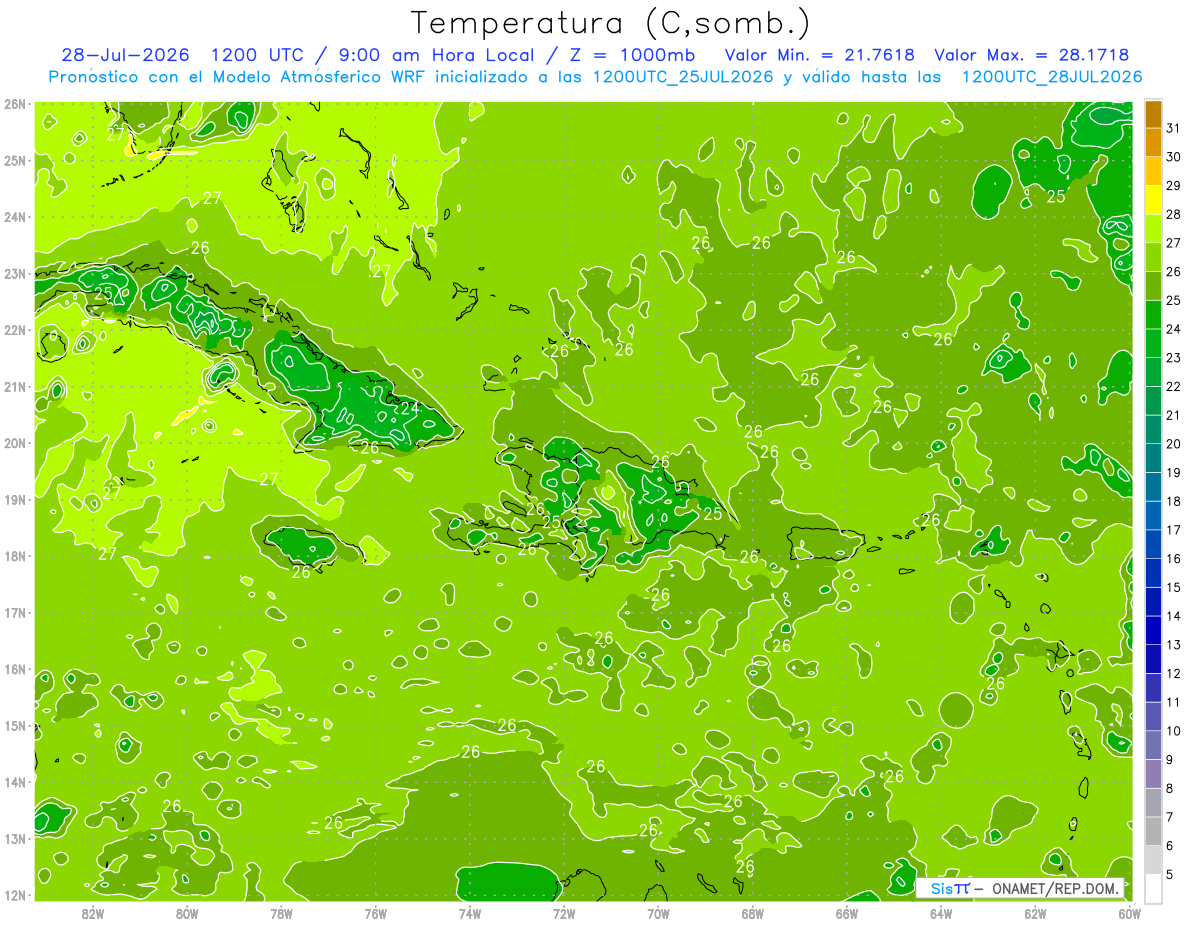Pick the dark orange swatch above 31 on the color bar

pos(1153,114)
